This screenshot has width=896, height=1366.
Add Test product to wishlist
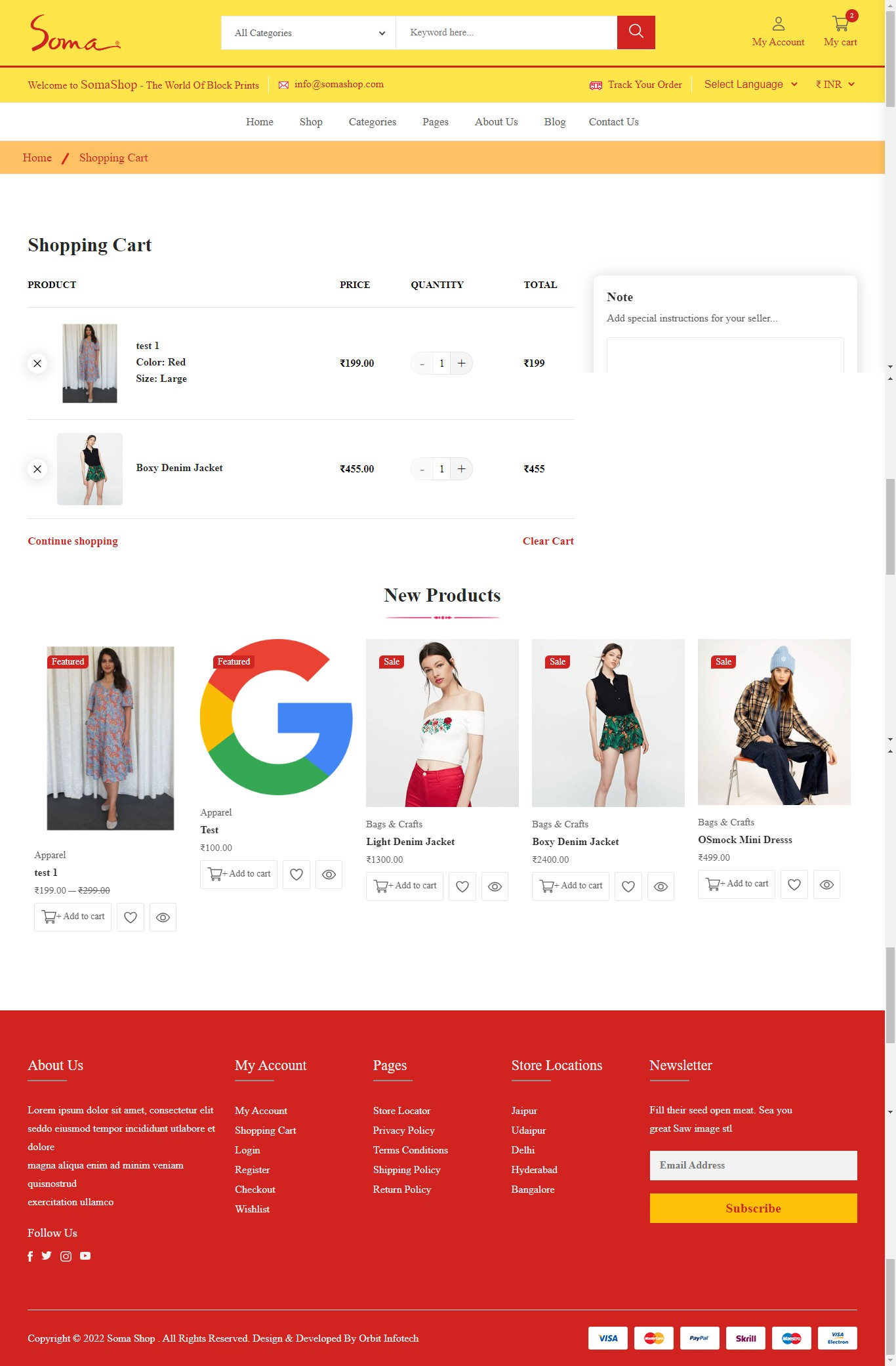296,875
